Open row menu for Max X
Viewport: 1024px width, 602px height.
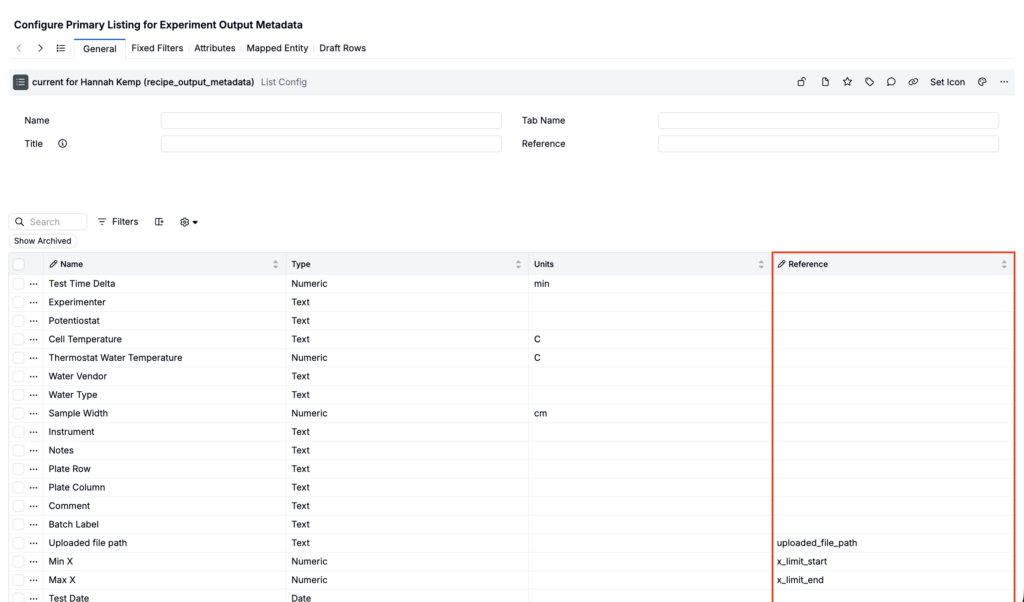click(x=33, y=580)
